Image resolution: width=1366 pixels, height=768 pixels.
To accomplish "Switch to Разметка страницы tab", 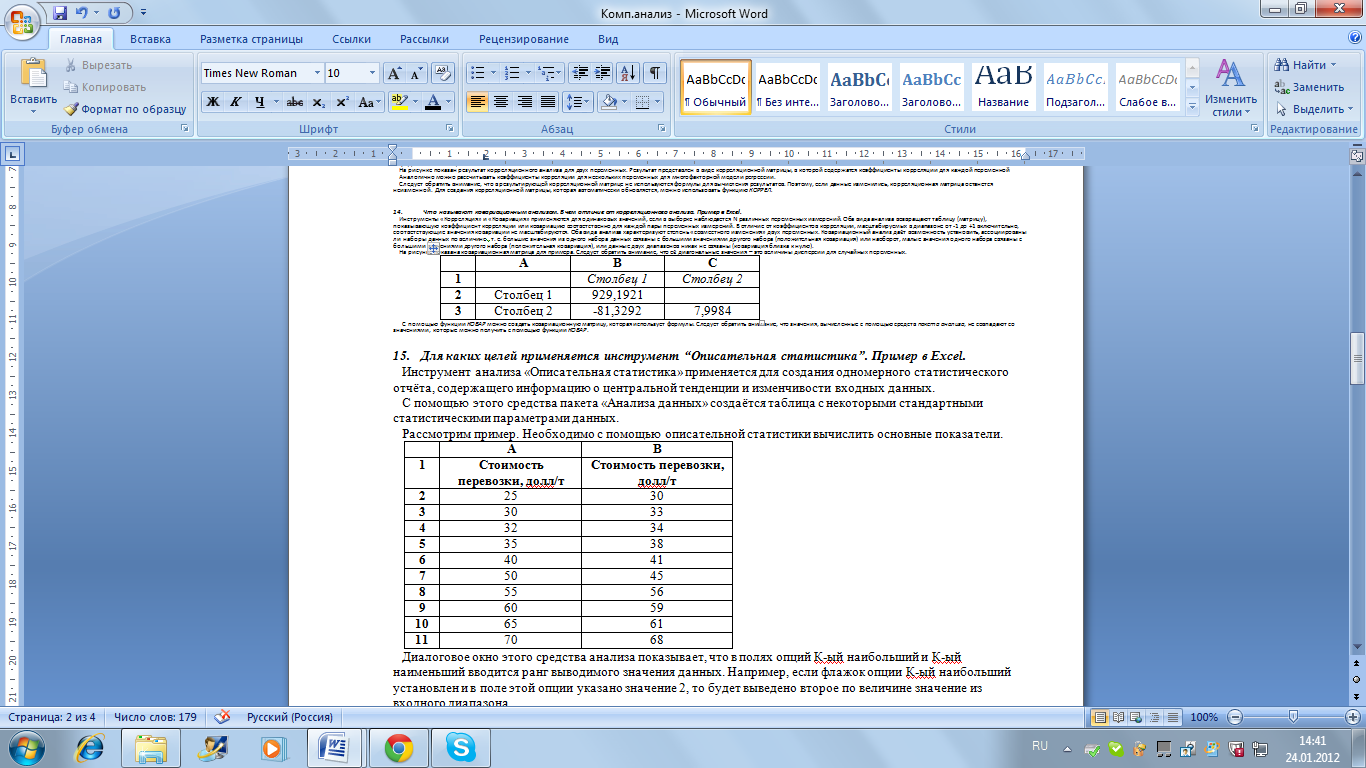I will pyautogui.click(x=251, y=39).
